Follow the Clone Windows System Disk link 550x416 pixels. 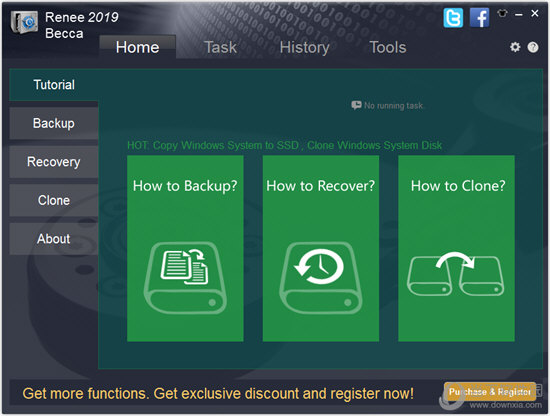coord(374,145)
